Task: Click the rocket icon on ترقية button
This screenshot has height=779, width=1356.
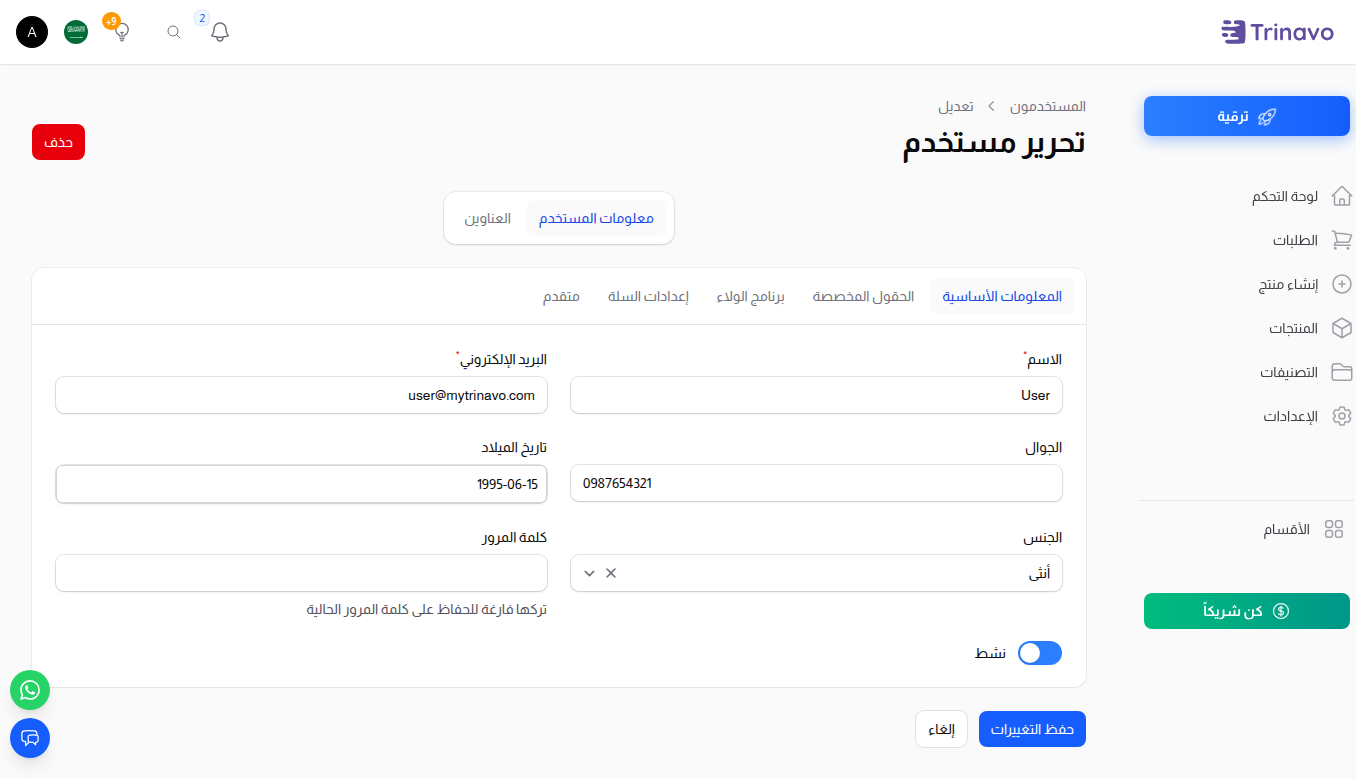Action: tap(1266, 116)
